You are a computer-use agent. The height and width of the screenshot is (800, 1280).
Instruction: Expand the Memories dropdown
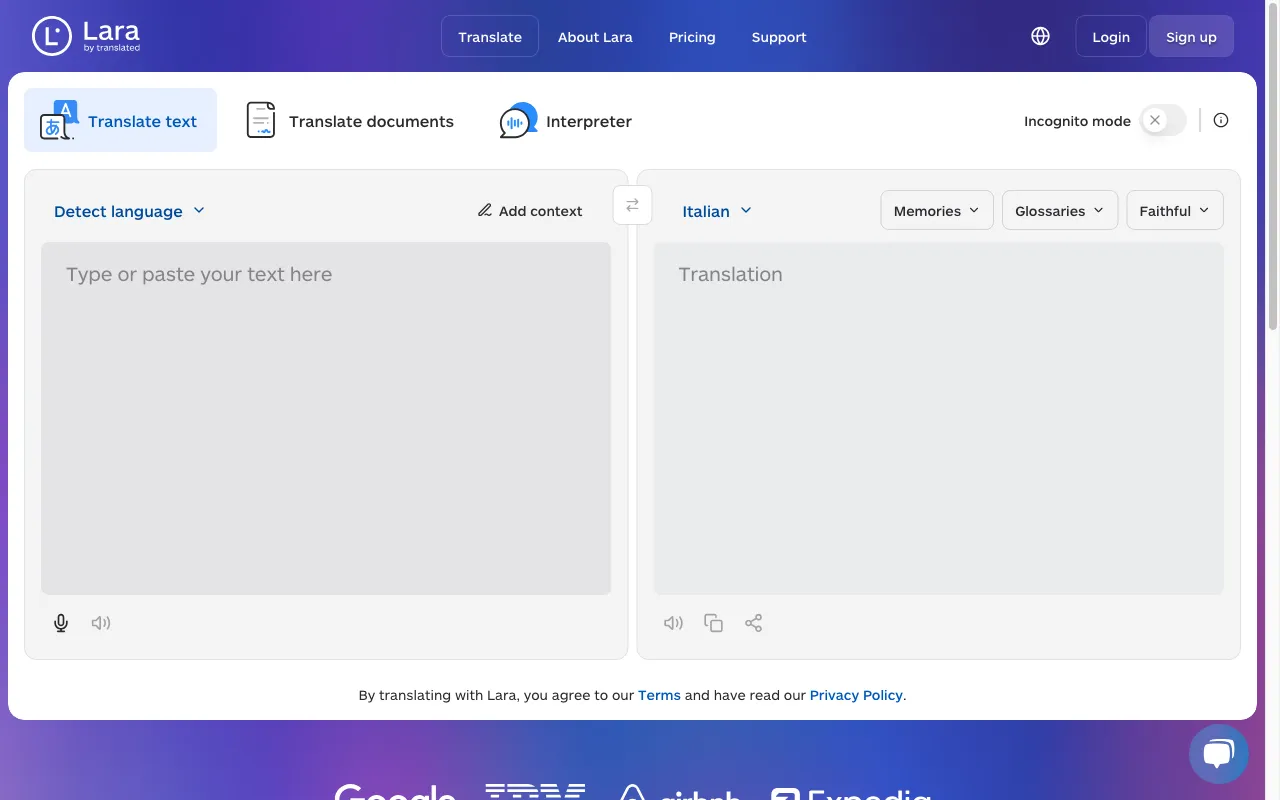pos(937,210)
